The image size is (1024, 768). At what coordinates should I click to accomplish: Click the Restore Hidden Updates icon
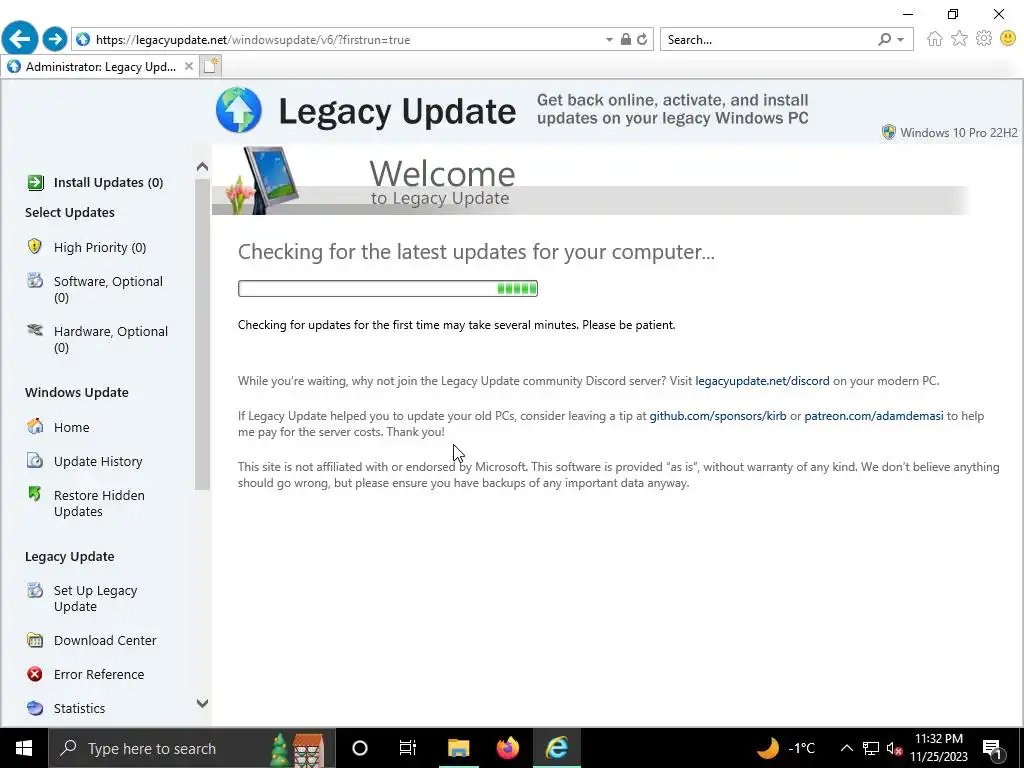coord(35,494)
